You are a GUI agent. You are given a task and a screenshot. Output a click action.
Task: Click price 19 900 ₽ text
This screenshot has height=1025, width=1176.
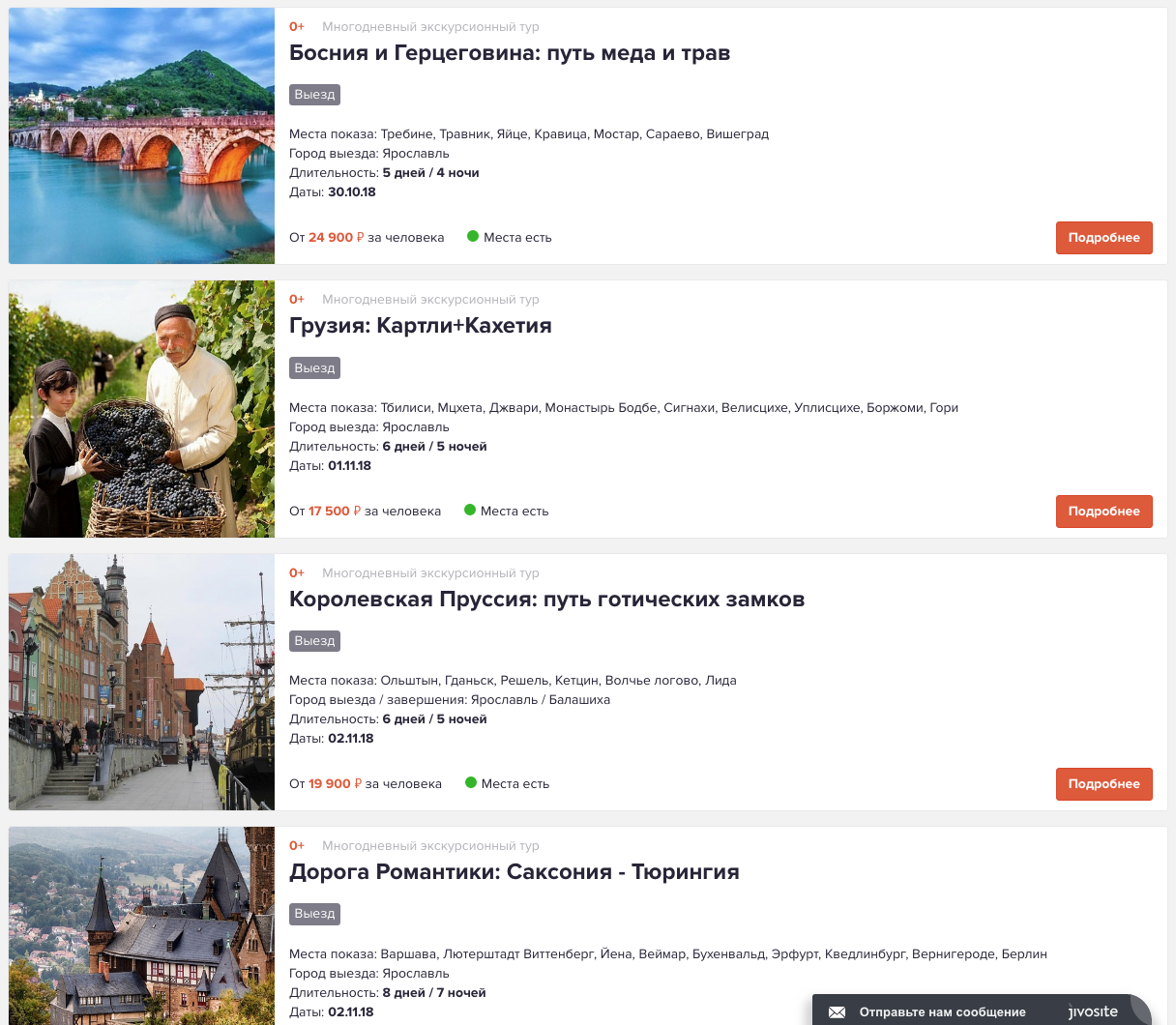tap(336, 784)
